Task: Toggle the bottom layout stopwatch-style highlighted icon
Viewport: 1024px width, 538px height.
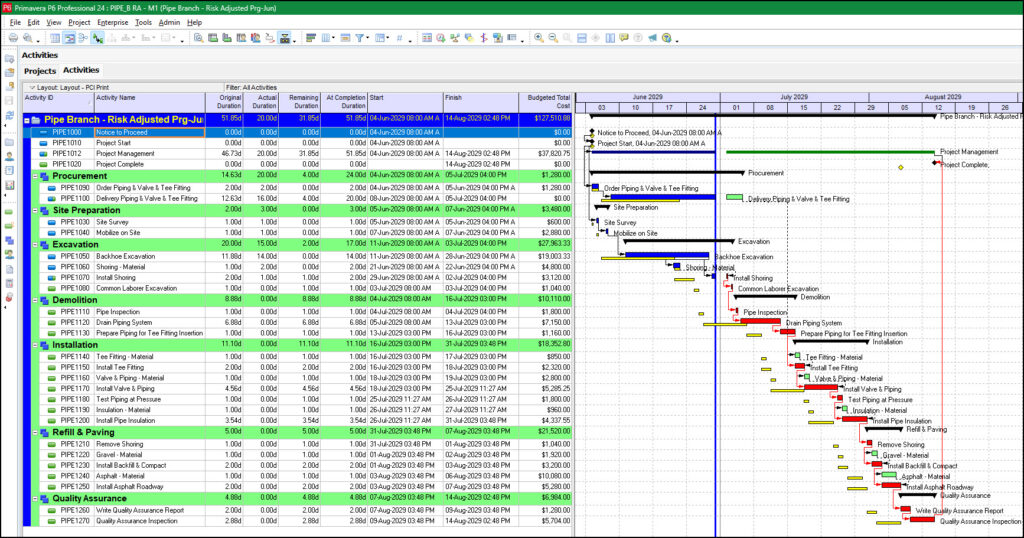Action: click(285, 38)
